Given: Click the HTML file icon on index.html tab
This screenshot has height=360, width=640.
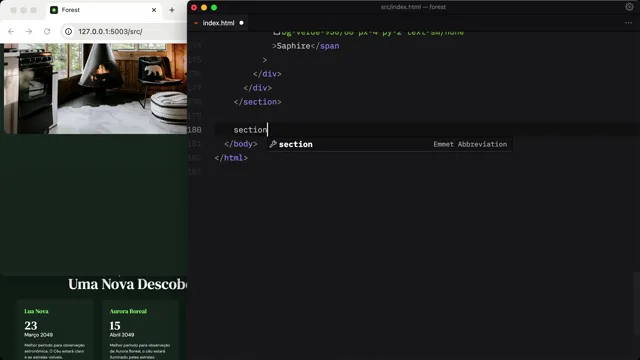Looking at the screenshot, I should [x=196, y=23].
